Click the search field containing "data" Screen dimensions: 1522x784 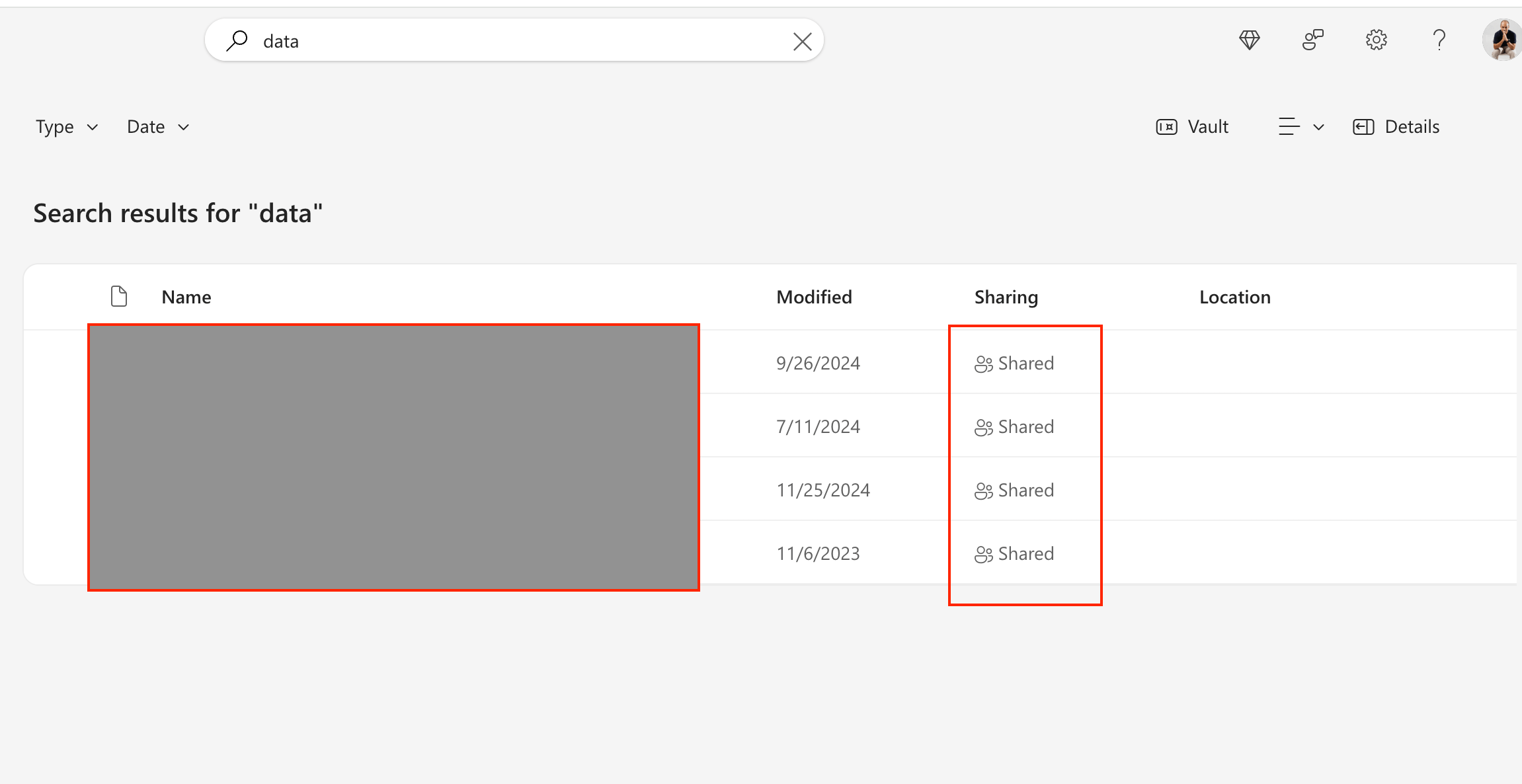coord(514,40)
